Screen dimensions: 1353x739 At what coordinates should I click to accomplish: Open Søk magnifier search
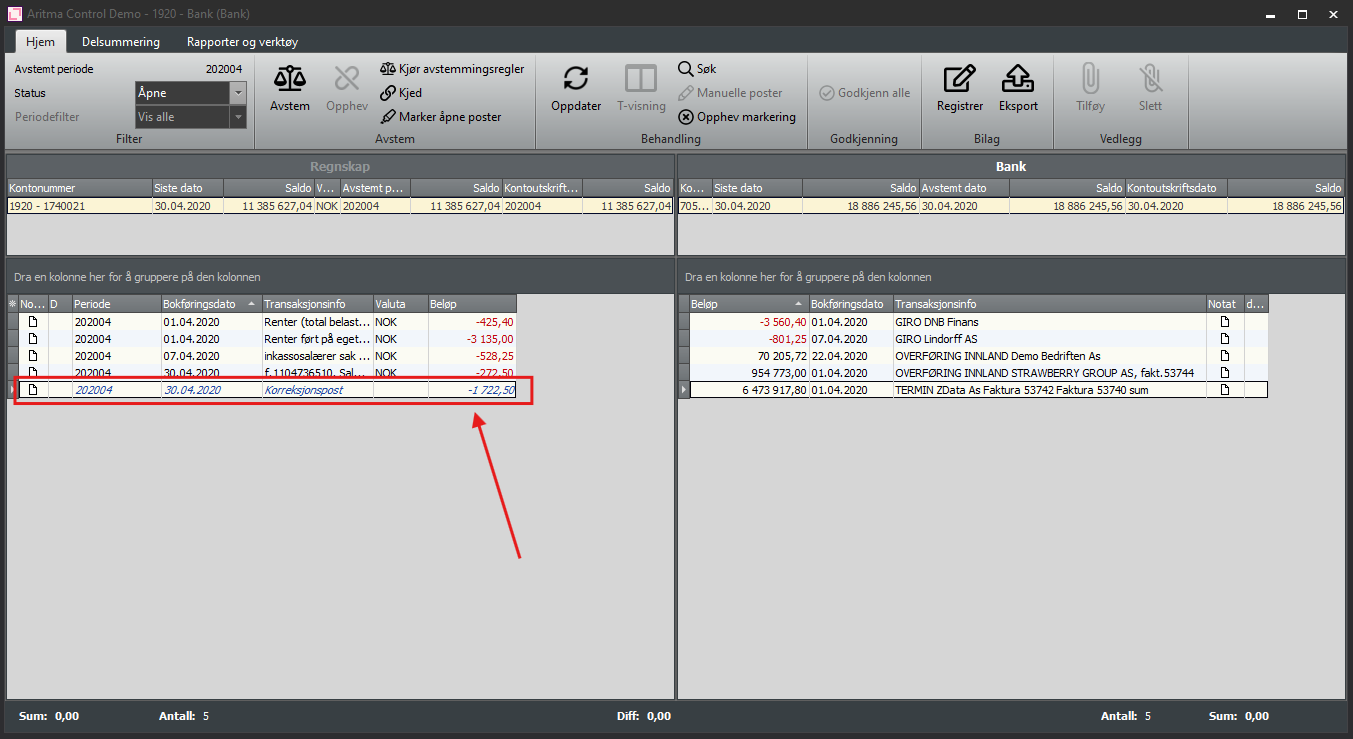pos(697,69)
